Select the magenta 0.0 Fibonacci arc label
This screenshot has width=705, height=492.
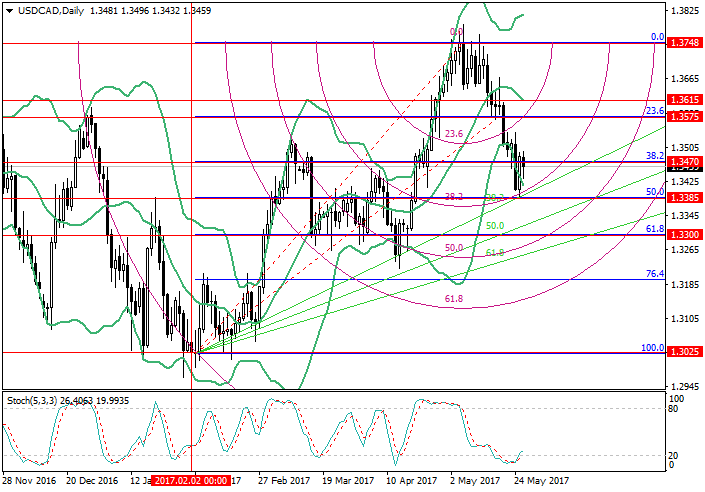pos(456,32)
